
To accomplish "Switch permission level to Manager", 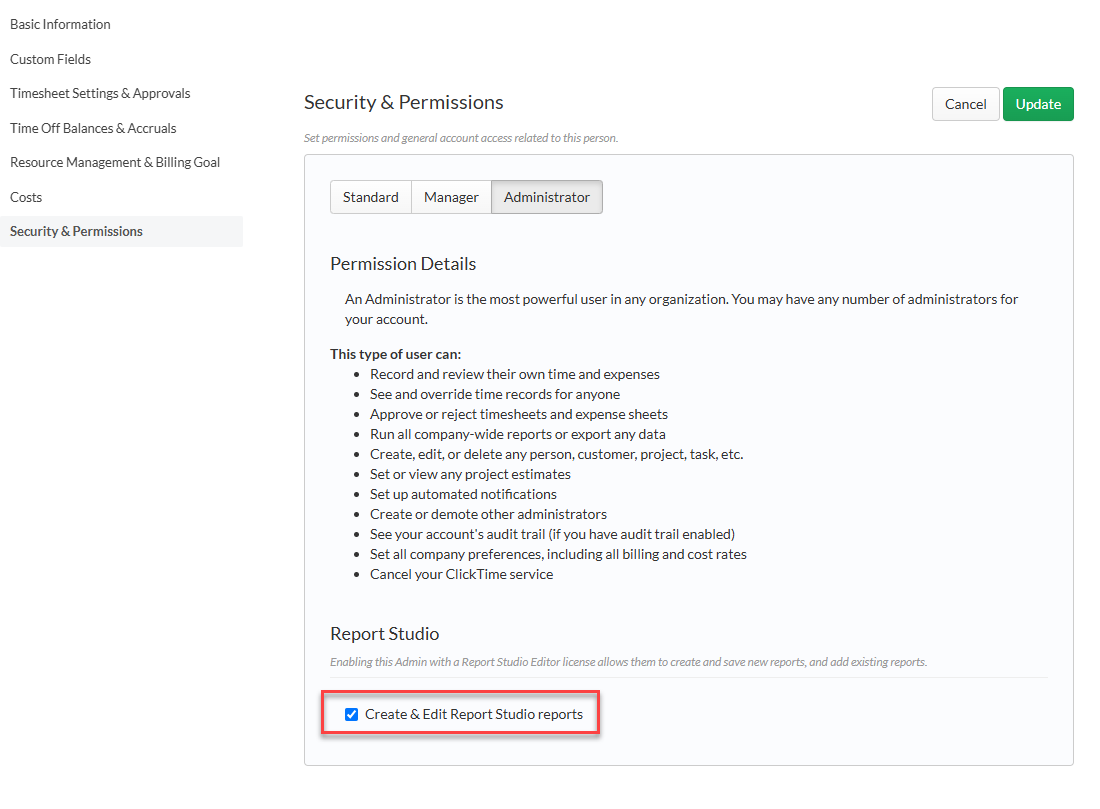I will coord(451,197).
